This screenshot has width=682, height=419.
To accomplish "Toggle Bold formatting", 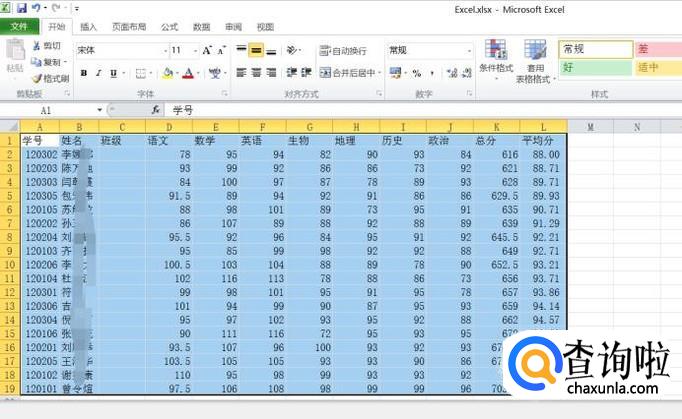I will (84, 73).
